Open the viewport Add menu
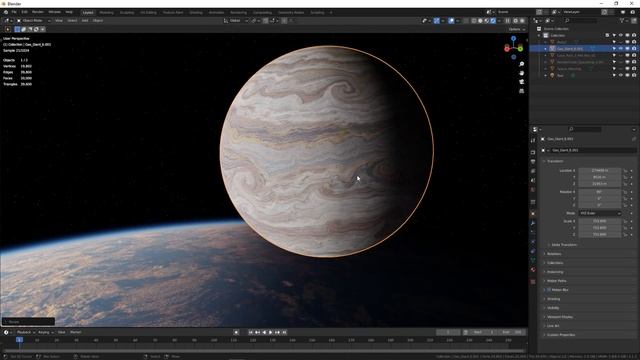Screen dimensions: 640x360 pos(85,20)
